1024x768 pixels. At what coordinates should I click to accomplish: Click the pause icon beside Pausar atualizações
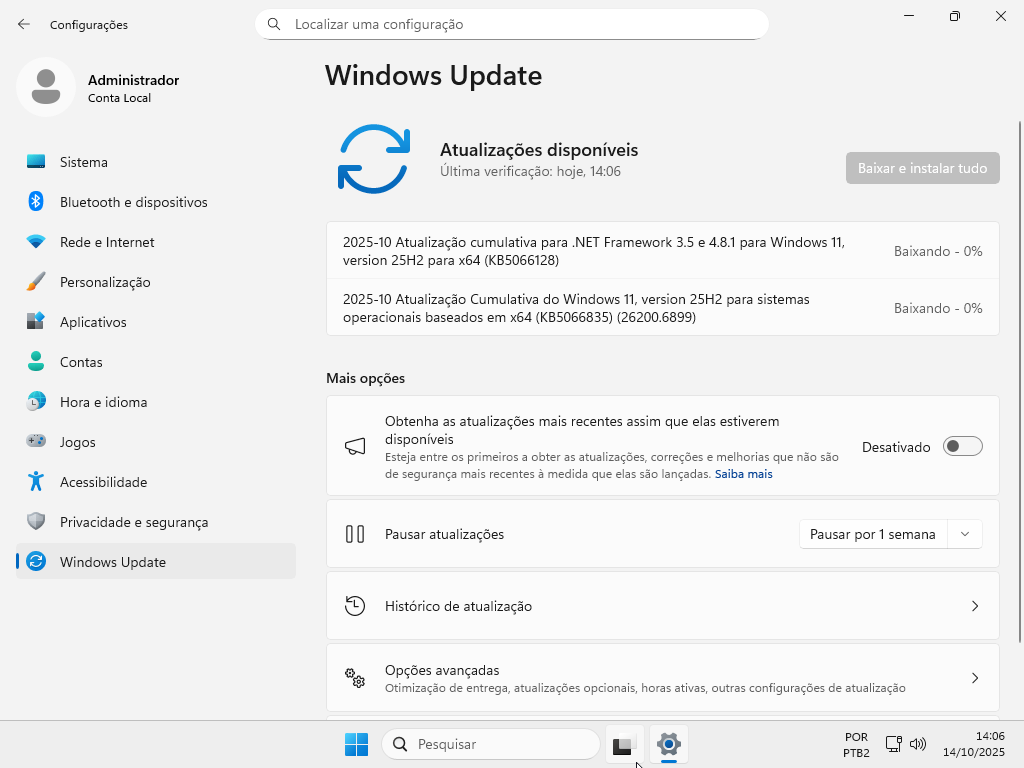click(355, 534)
